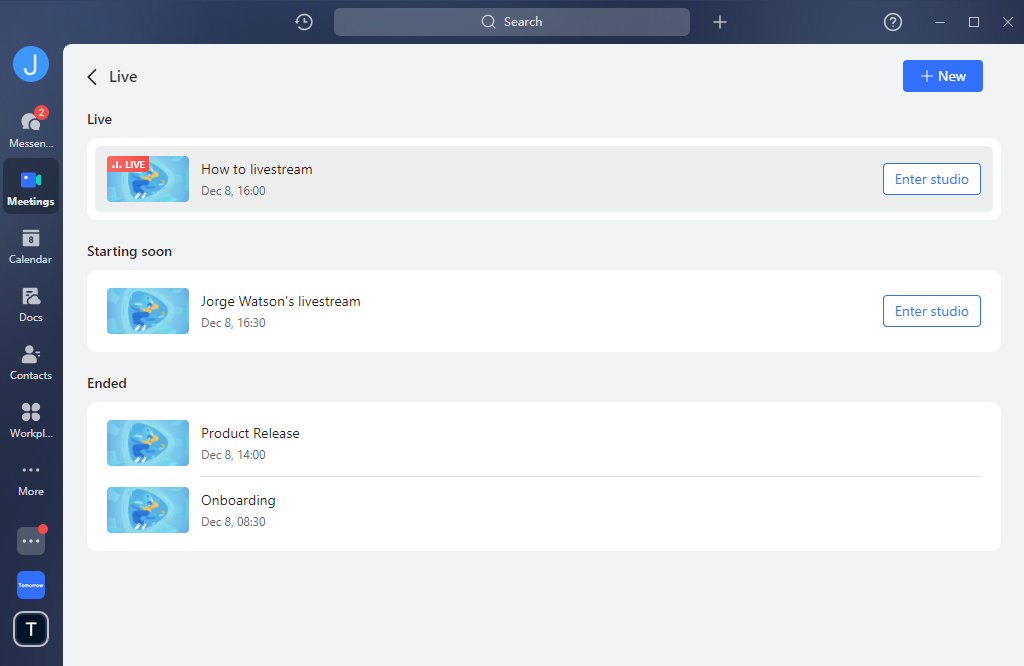
Task: Open the Help question mark icon
Action: click(x=892, y=21)
